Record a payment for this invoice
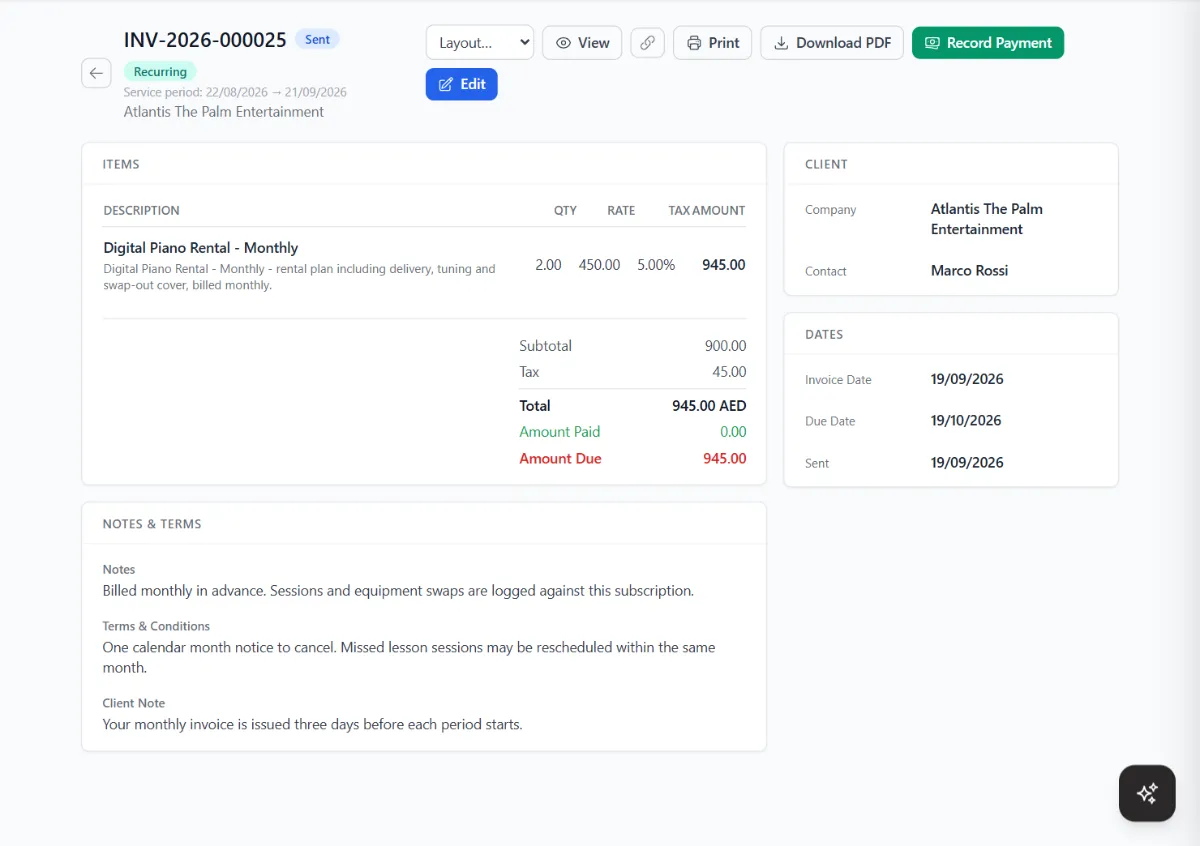The height and width of the screenshot is (846, 1200). pyautogui.click(x=988, y=43)
